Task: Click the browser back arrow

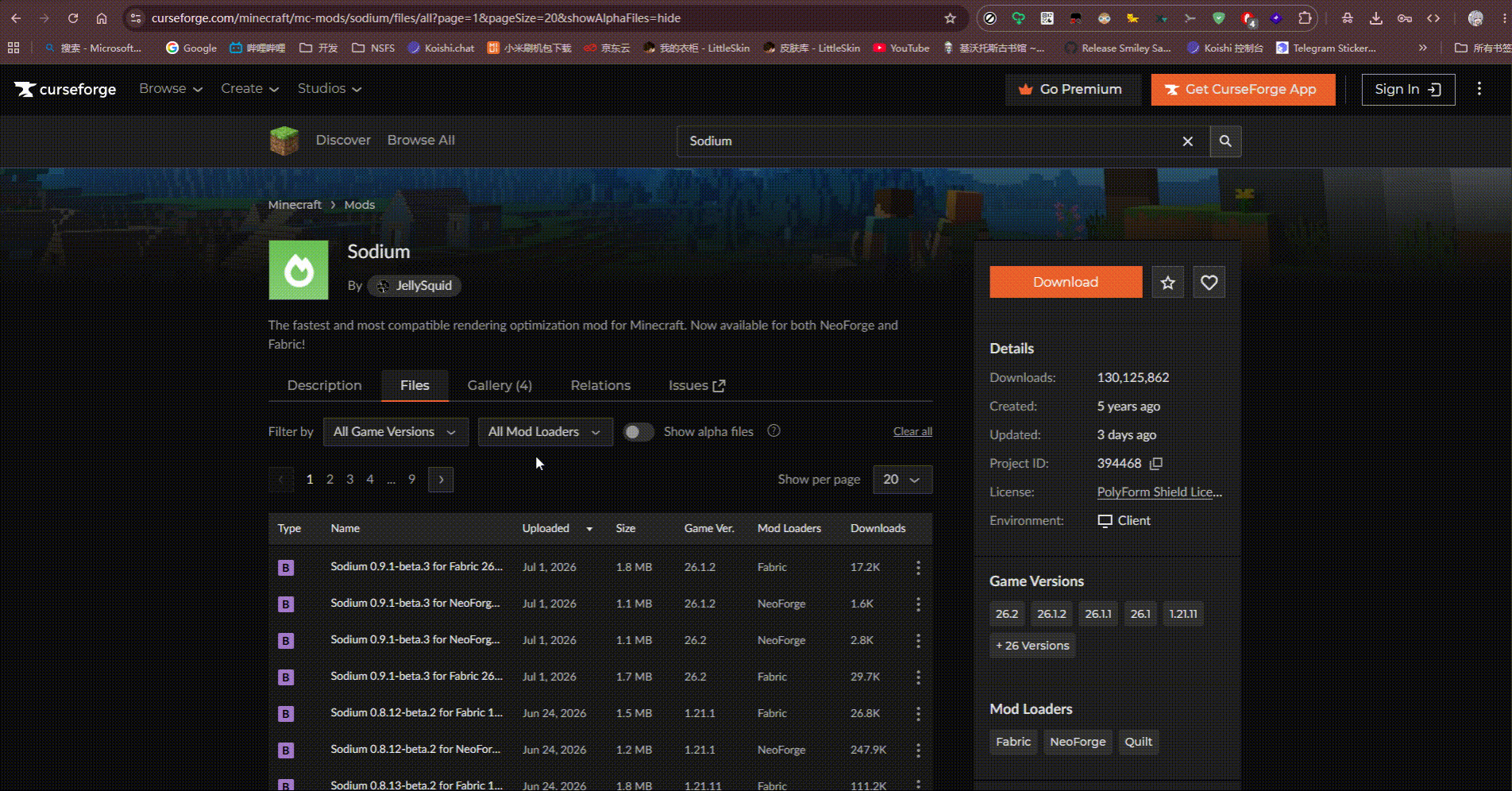Action: click(16, 18)
